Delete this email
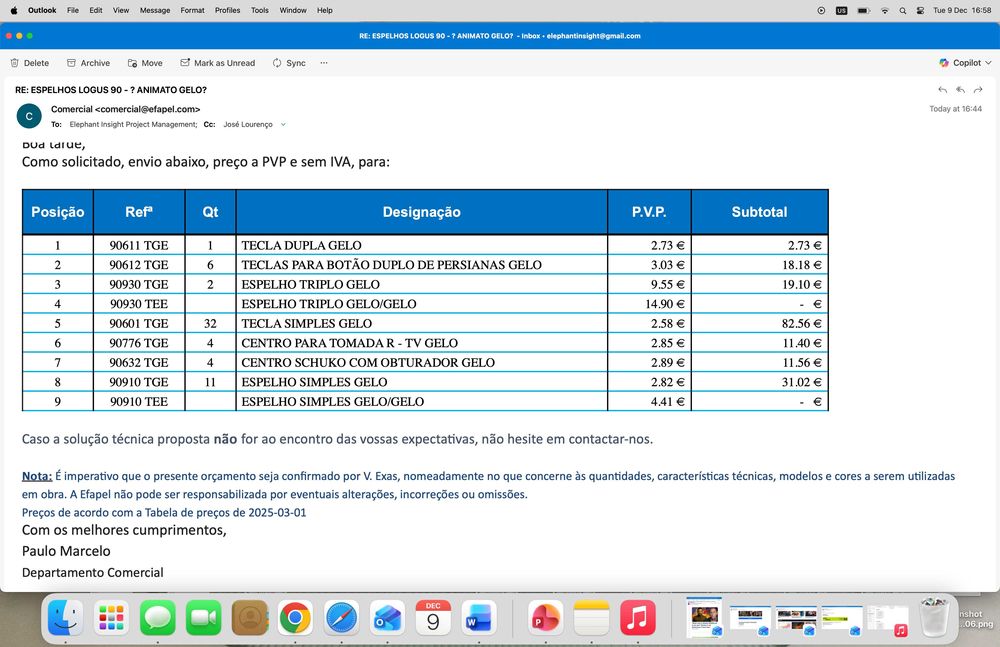 pos(30,63)
